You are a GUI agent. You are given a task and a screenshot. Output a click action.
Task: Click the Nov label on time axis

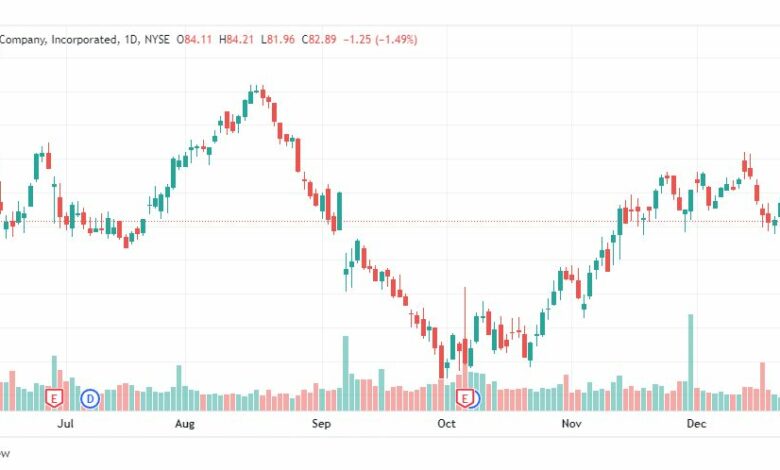coord(571,424)
